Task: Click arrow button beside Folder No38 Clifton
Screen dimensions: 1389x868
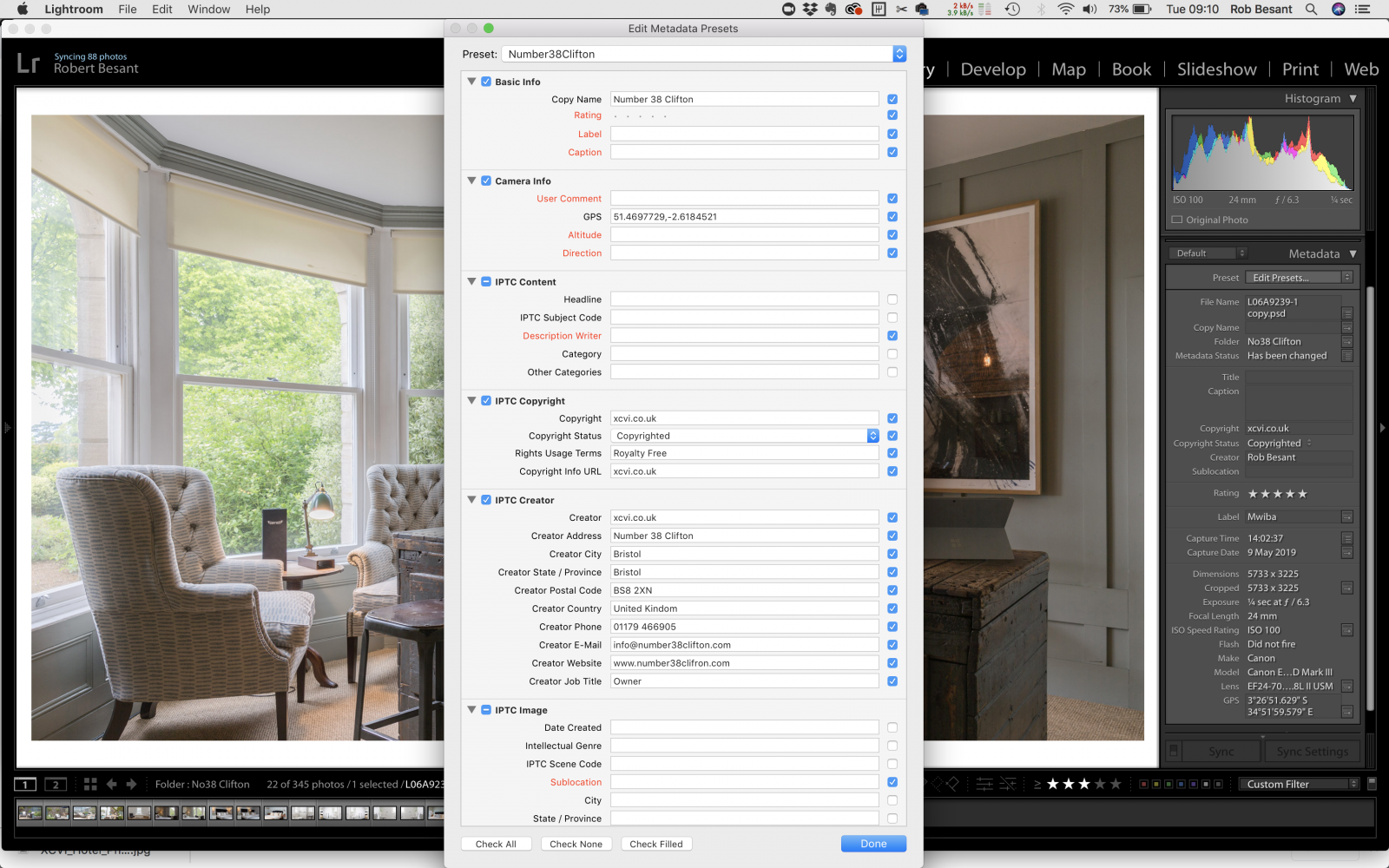Action: [1347, 342]
